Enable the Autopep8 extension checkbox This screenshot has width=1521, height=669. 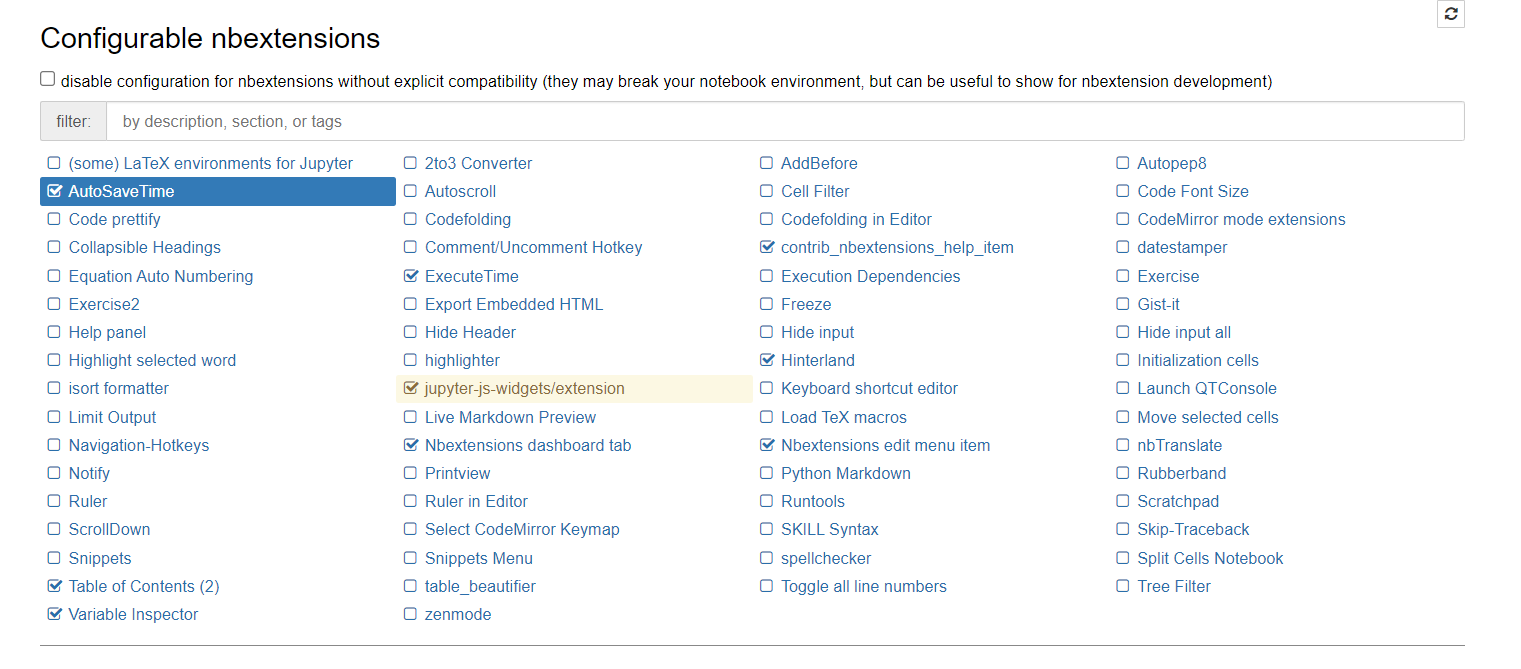[x=1123, y=163]
